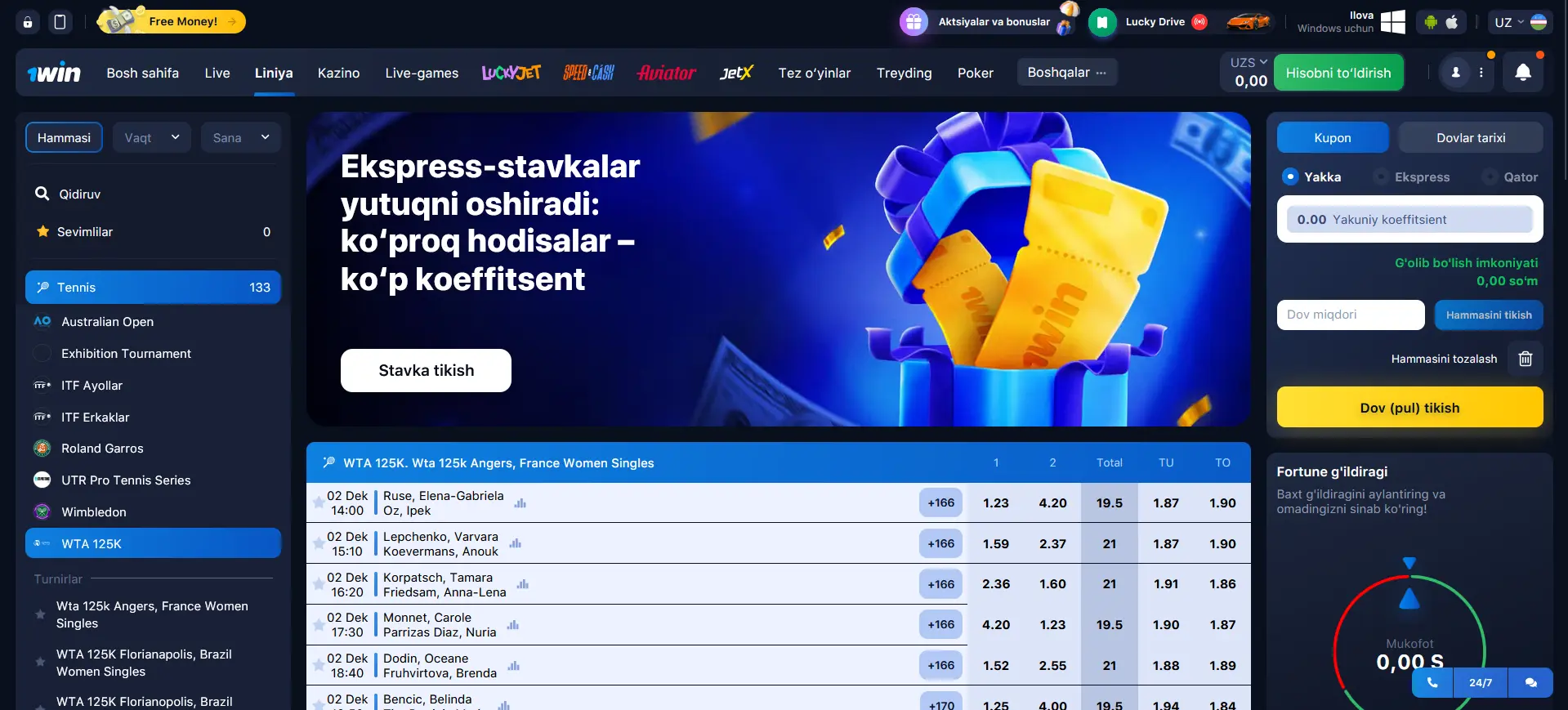The height and width of the screenshot is (710, 1568).
Task: Click the phone call support icon
Action: pyautogui.click(x=1432, y=682)
